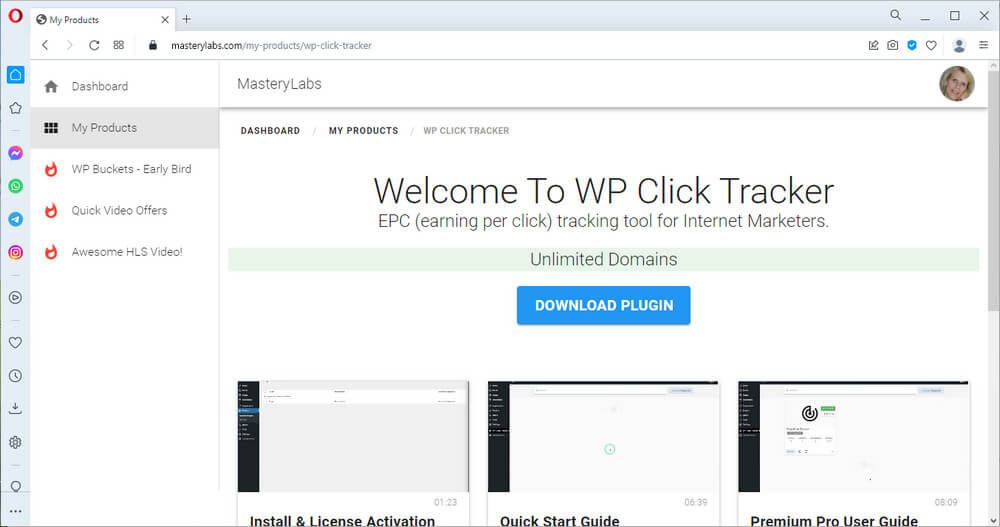View site security lock info

tap(152, 45)
